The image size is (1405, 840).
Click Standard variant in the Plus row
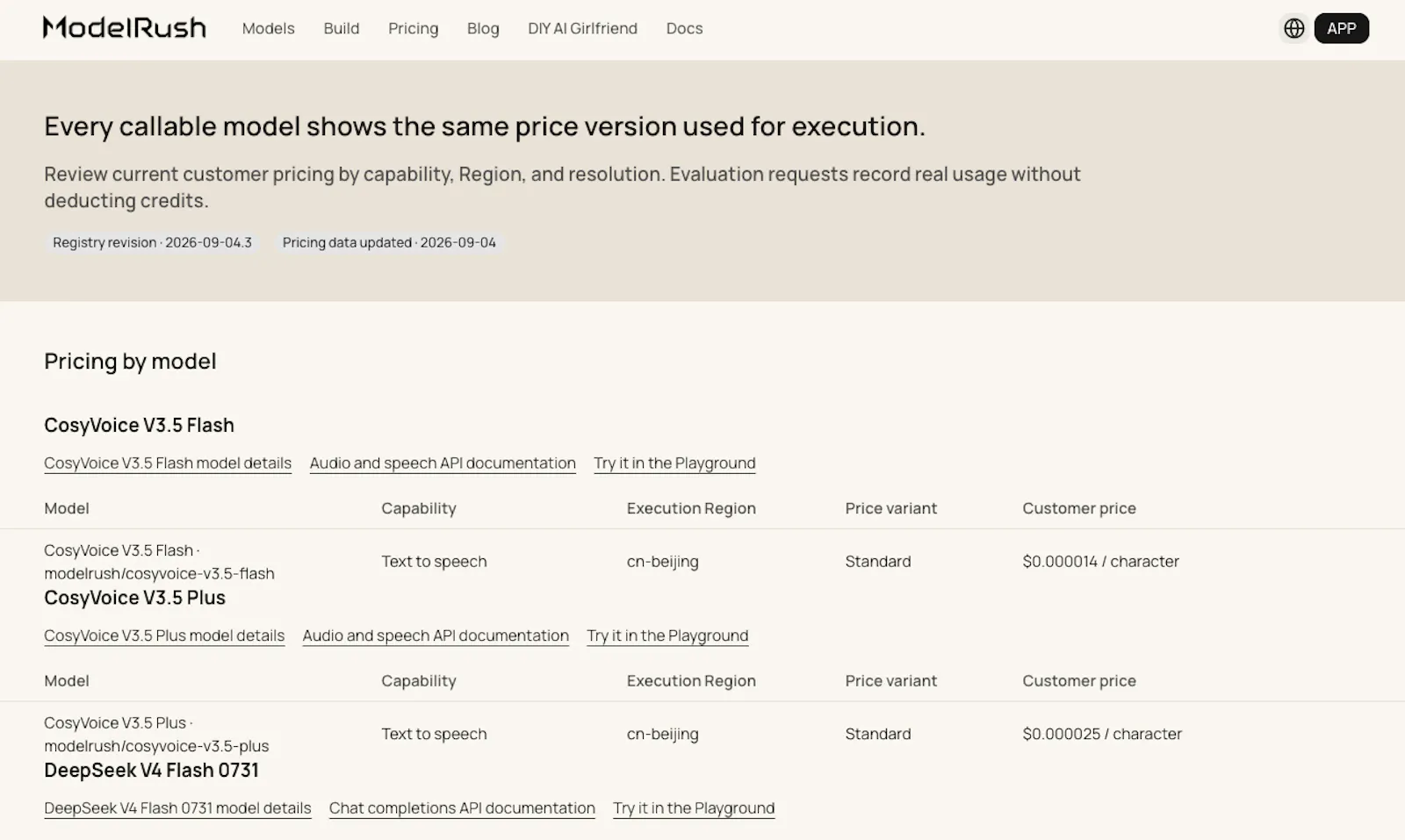click(x=878, y=734)
